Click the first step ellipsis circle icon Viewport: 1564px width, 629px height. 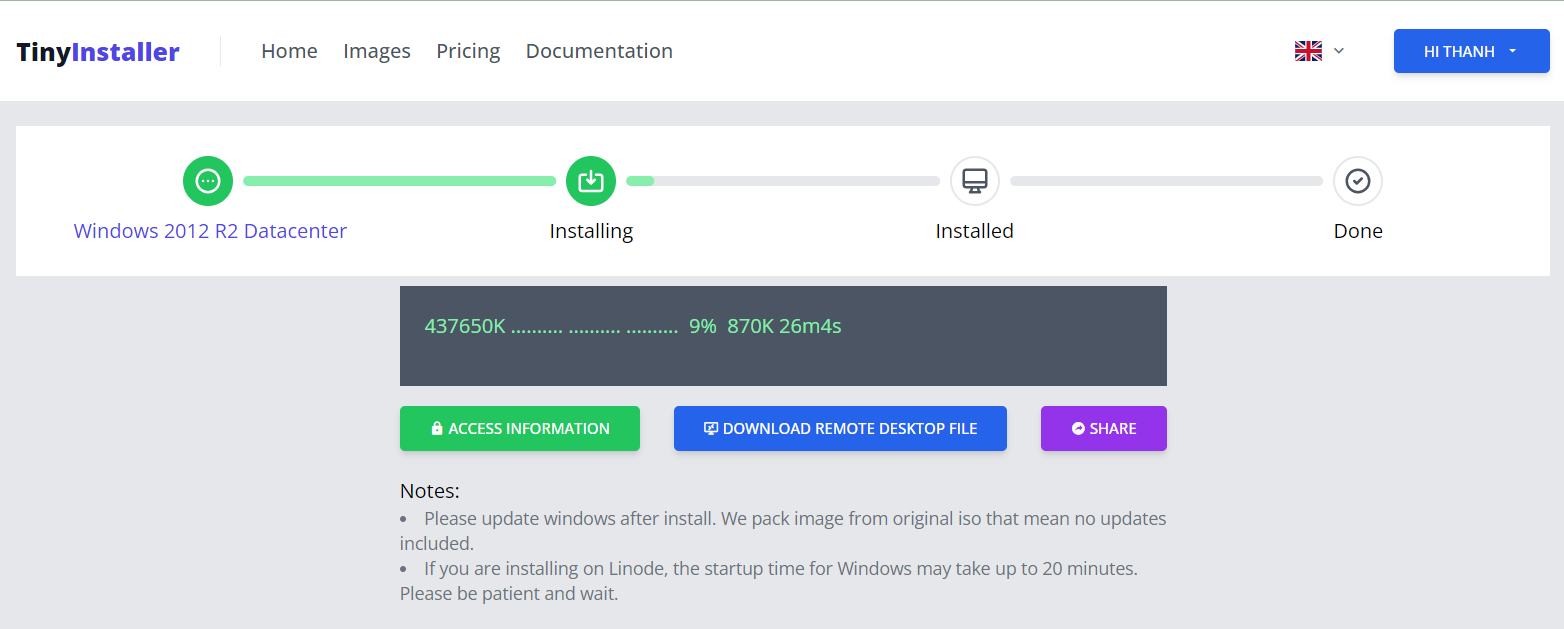click(x=208, y=181)
